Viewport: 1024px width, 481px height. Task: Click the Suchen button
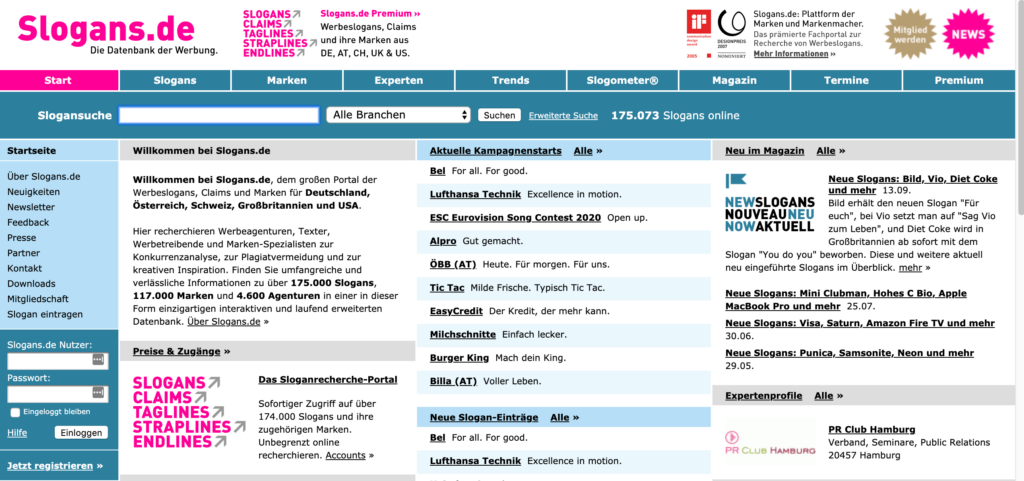point(500,116)
